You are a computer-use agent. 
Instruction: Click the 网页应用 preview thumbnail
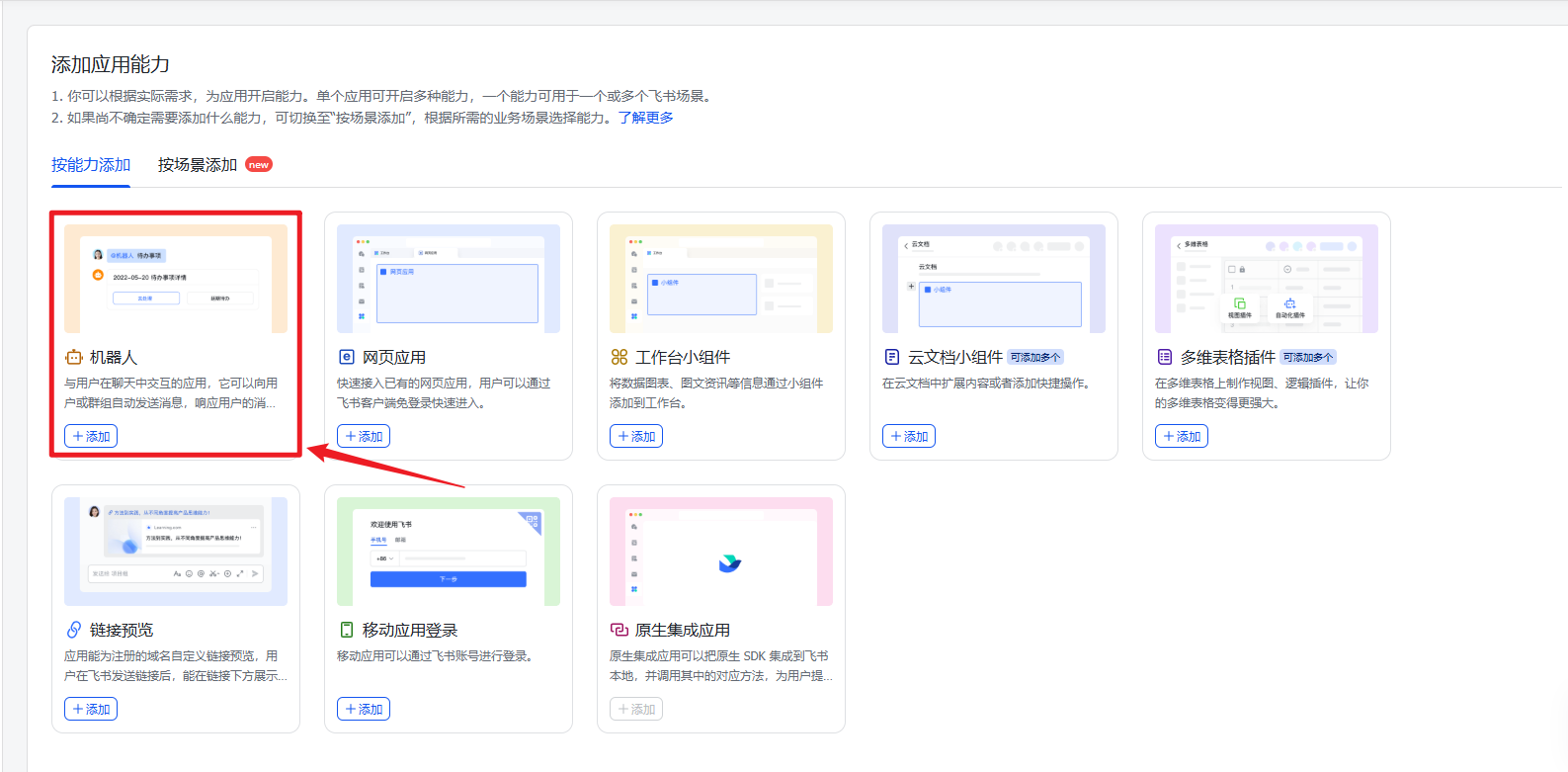(449, 279)
